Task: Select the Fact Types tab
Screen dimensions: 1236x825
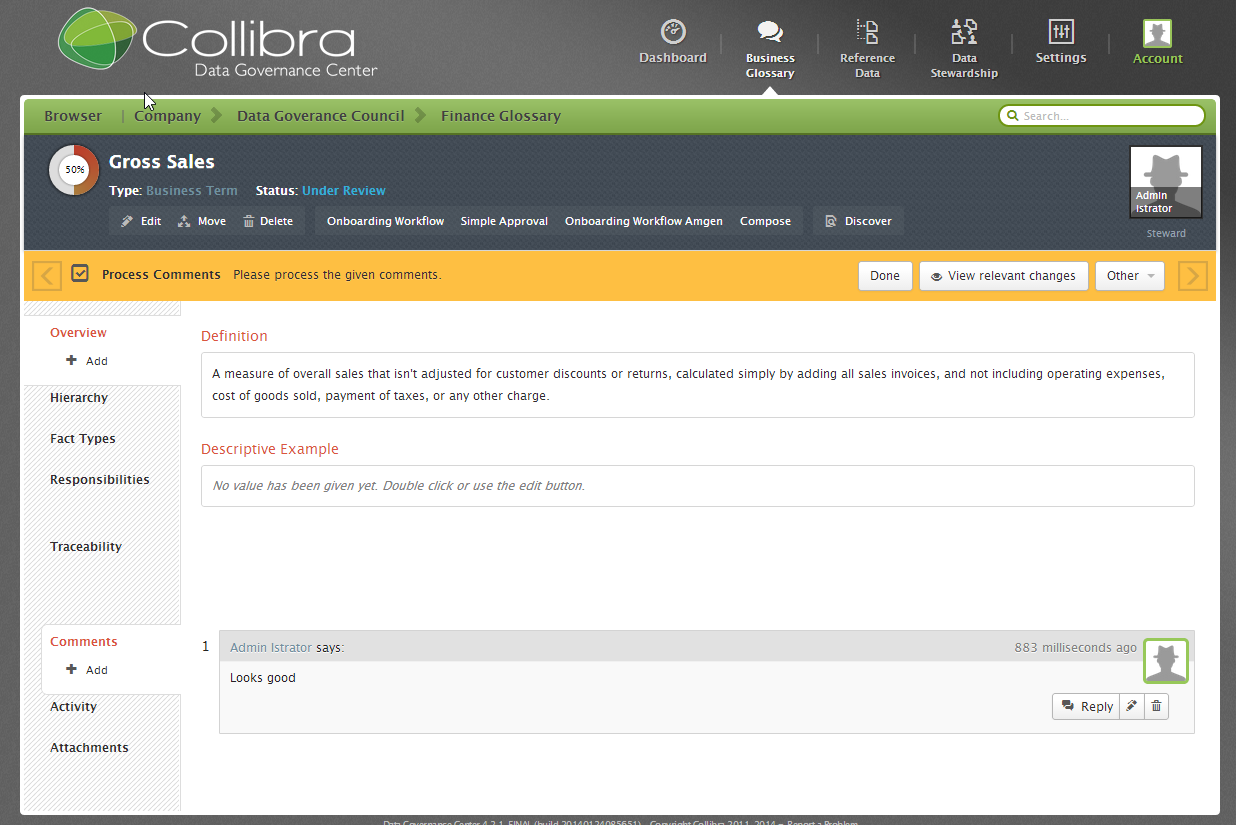Action: click(x=83, y=439)
